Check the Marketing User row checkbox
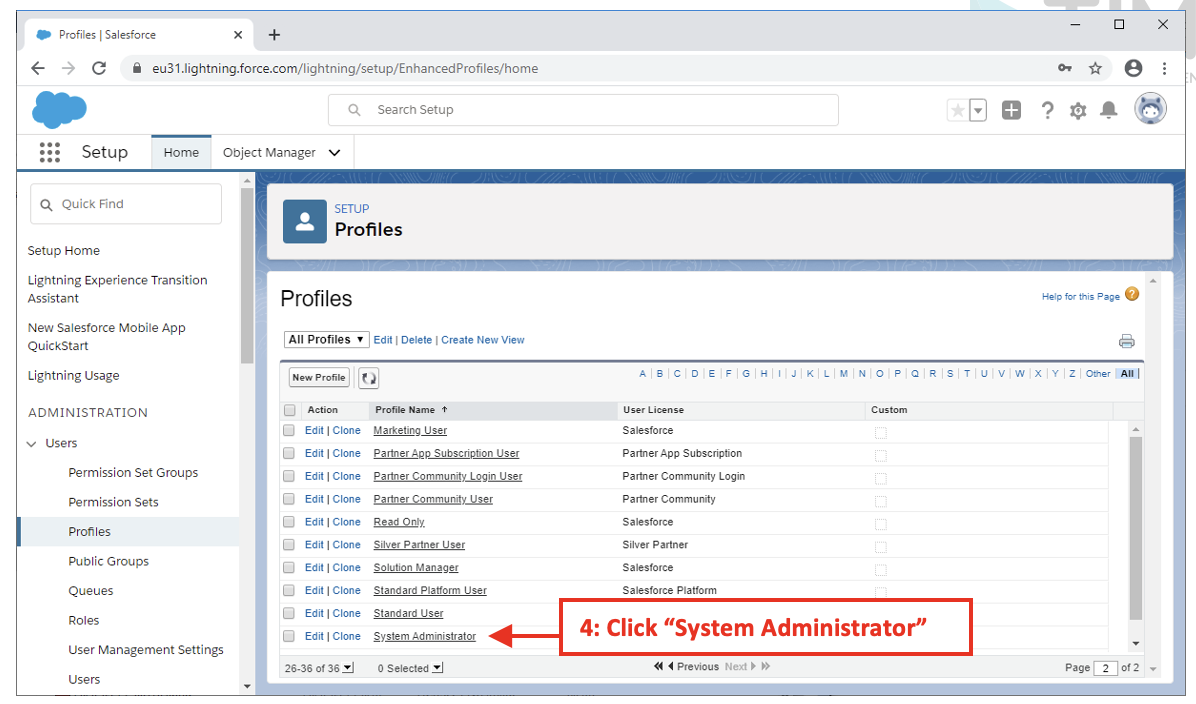Viewport: 1196px width, 704px height. [289, 431]
